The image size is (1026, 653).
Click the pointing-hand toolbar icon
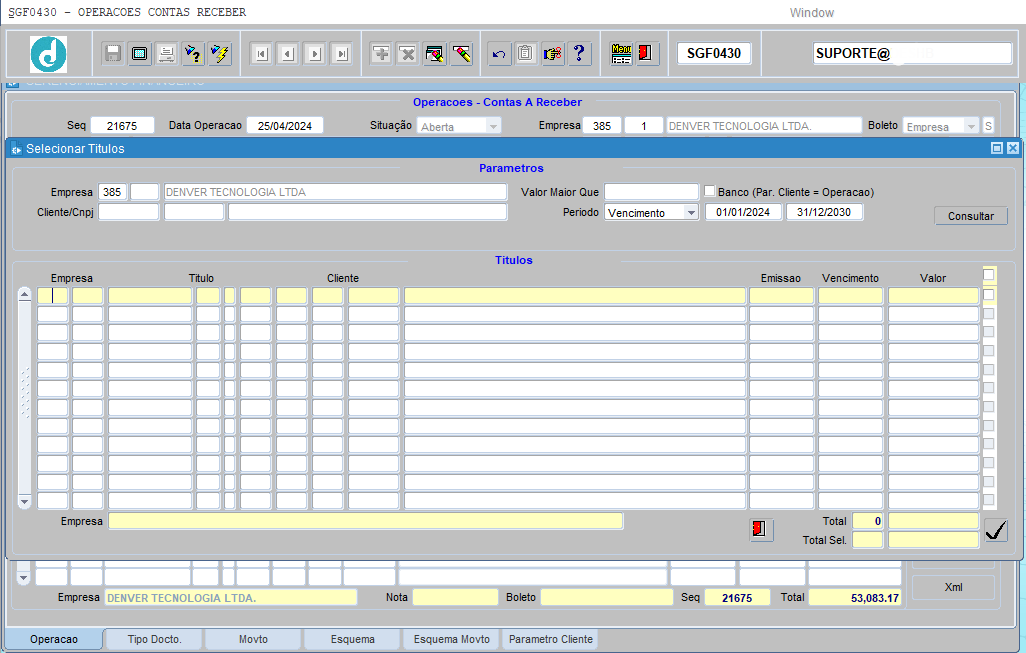[x=552, y=53]
